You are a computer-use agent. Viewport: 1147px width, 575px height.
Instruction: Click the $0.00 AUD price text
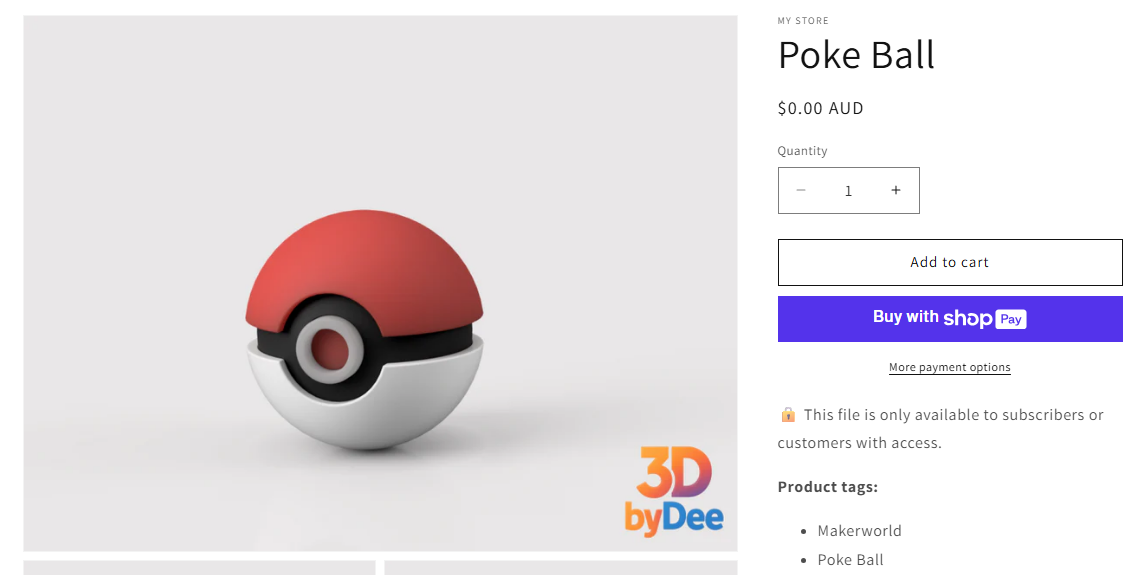(x=820, y=108)
